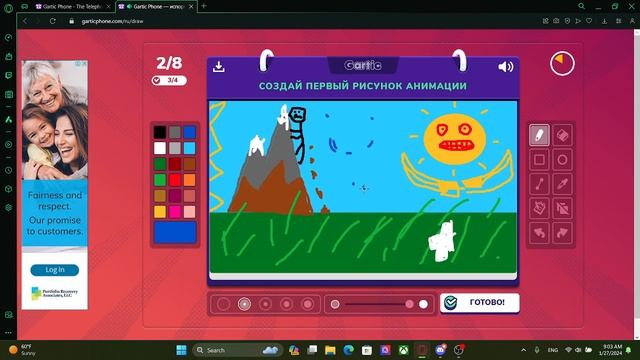Submit the drawing with ГОТОВО! button
The image size is (640, 360).
480,303
